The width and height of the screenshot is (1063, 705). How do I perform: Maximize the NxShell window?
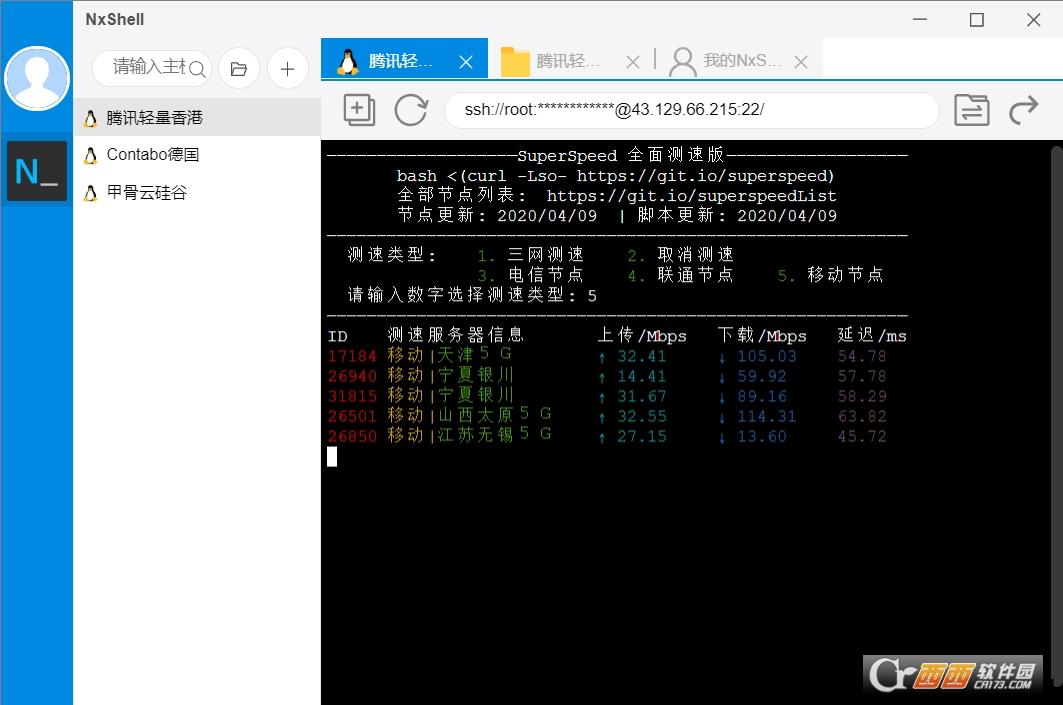(976, 20)
